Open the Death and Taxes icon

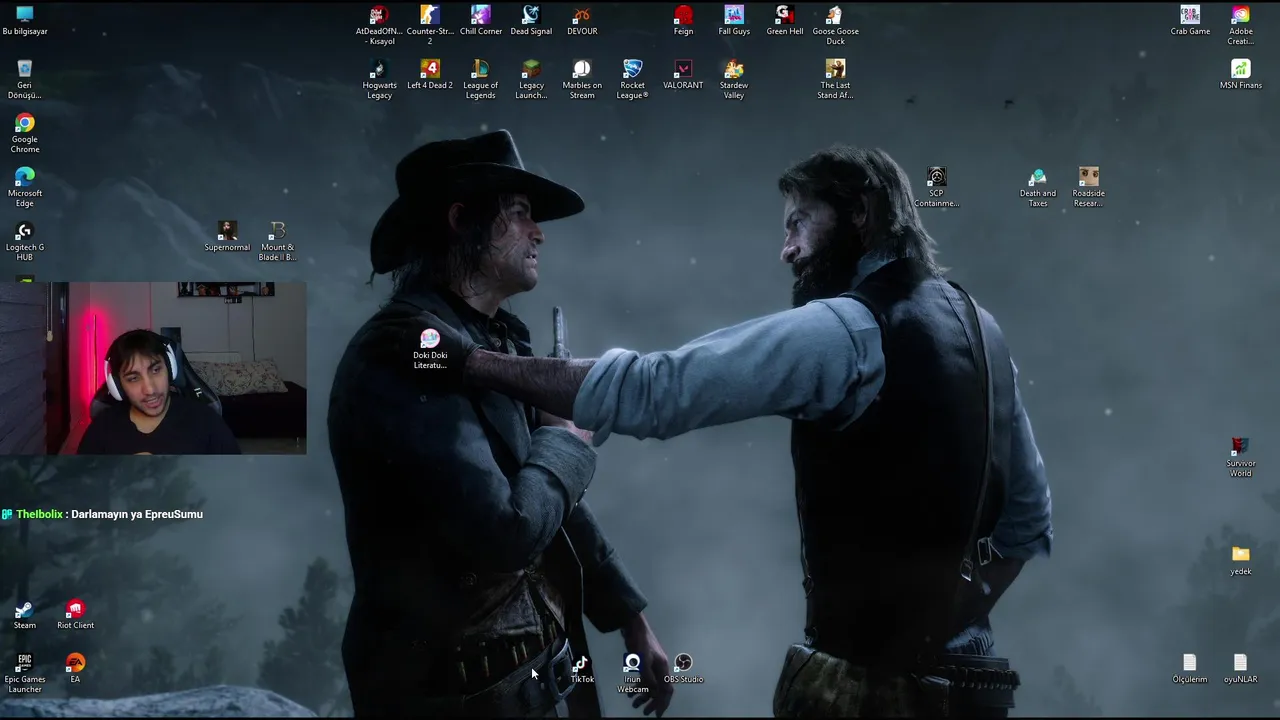tap(1038, 187)
